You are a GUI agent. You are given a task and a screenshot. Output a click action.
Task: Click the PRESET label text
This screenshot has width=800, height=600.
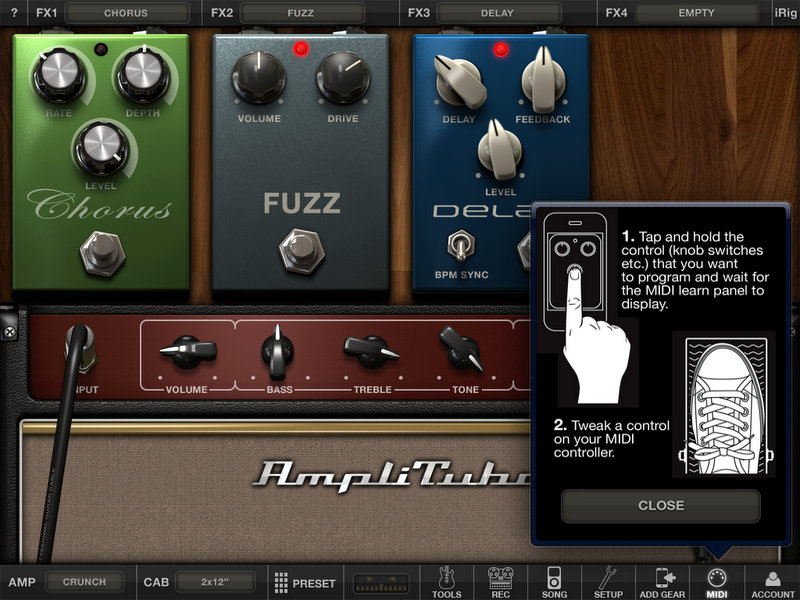pos(314,583)
